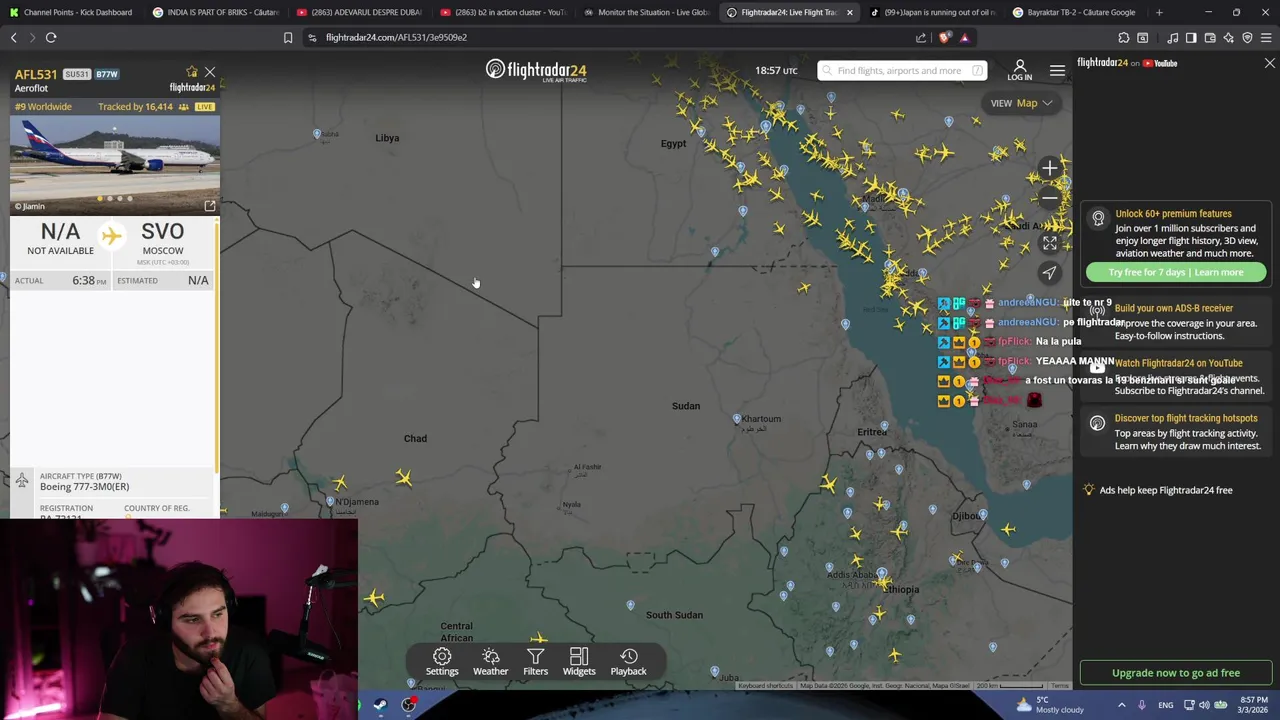Start flight Playback mode
Viewport: 1280px width, 720px height.
tap(628, 661)
